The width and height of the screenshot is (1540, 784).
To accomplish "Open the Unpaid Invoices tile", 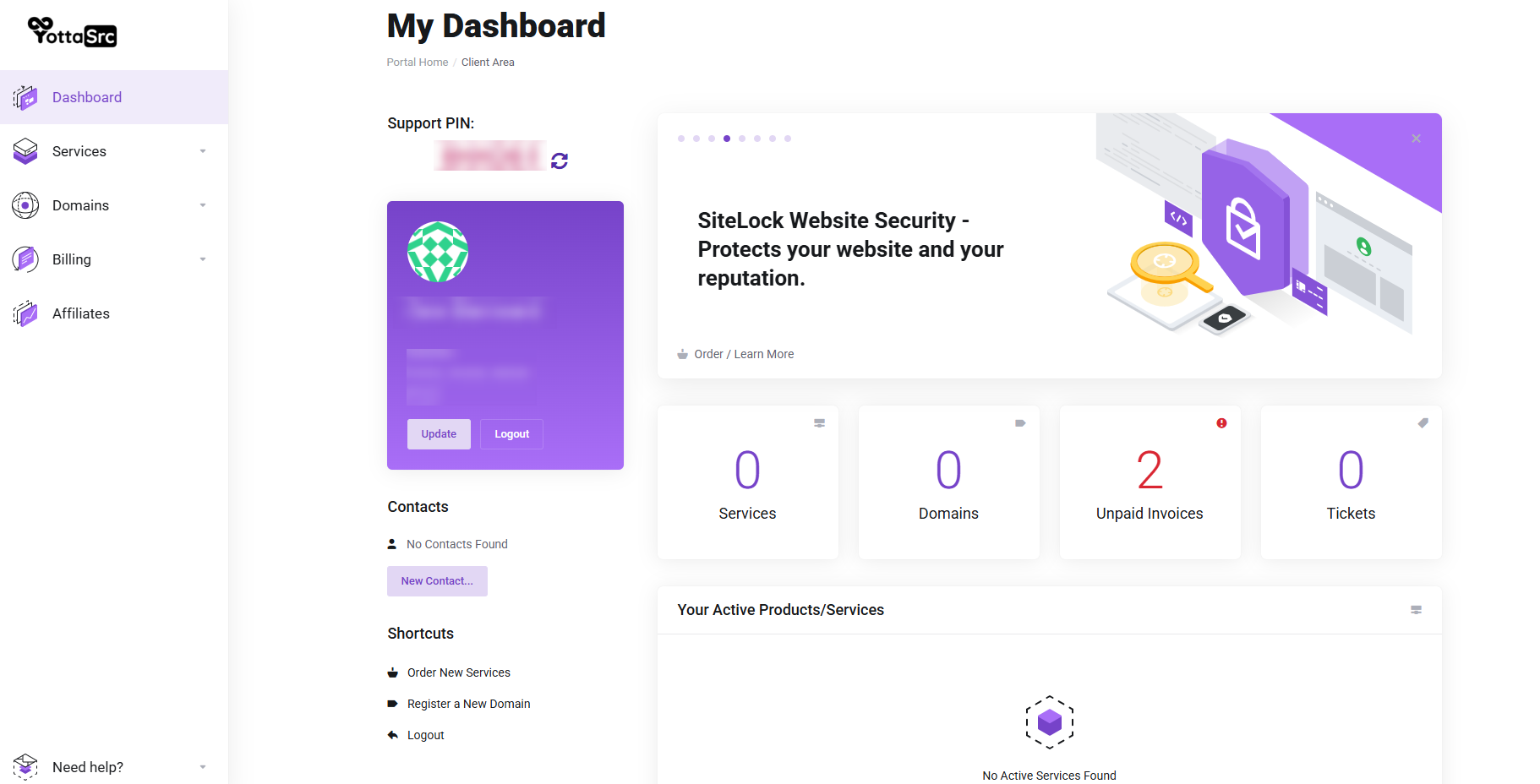I will point(1150,482).
